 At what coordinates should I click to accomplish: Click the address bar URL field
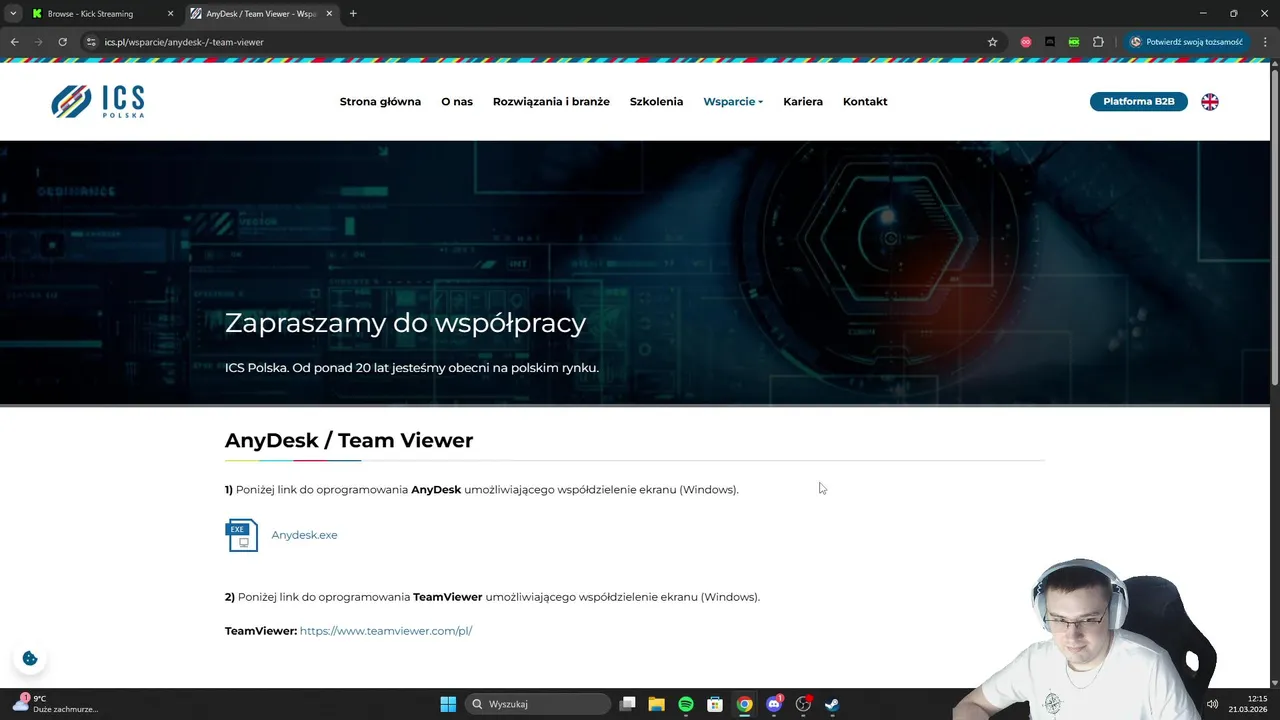pyautogui.click(x=540, y=42)
